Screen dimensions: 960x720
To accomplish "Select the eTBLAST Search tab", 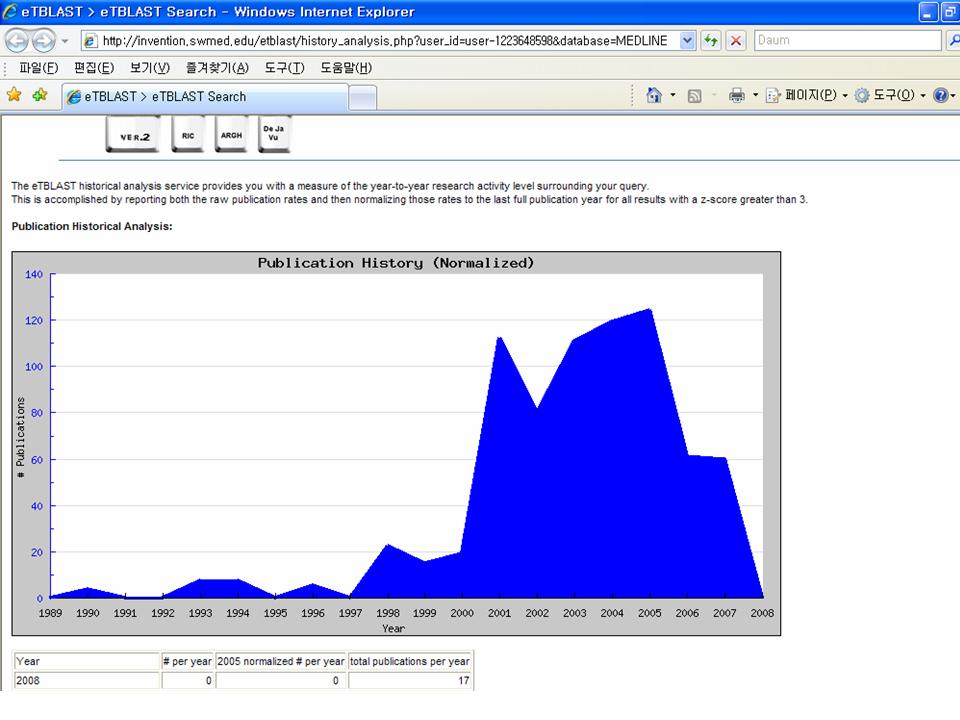I will point(205,97).
